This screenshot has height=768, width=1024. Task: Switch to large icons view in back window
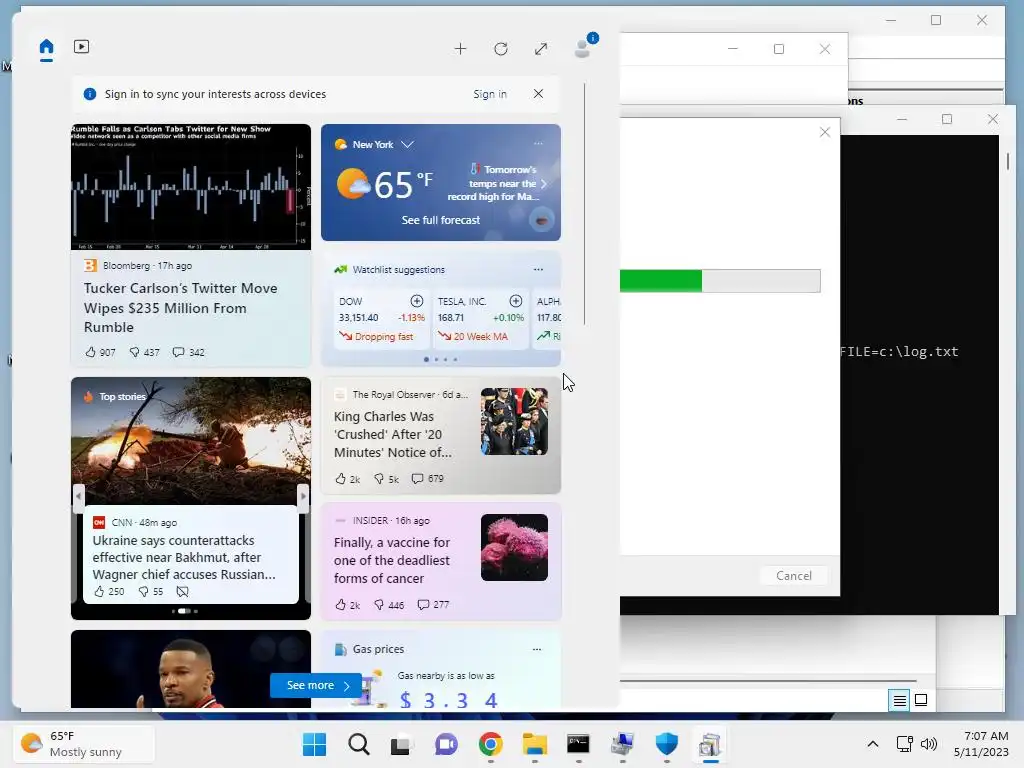tap(921, 701)
